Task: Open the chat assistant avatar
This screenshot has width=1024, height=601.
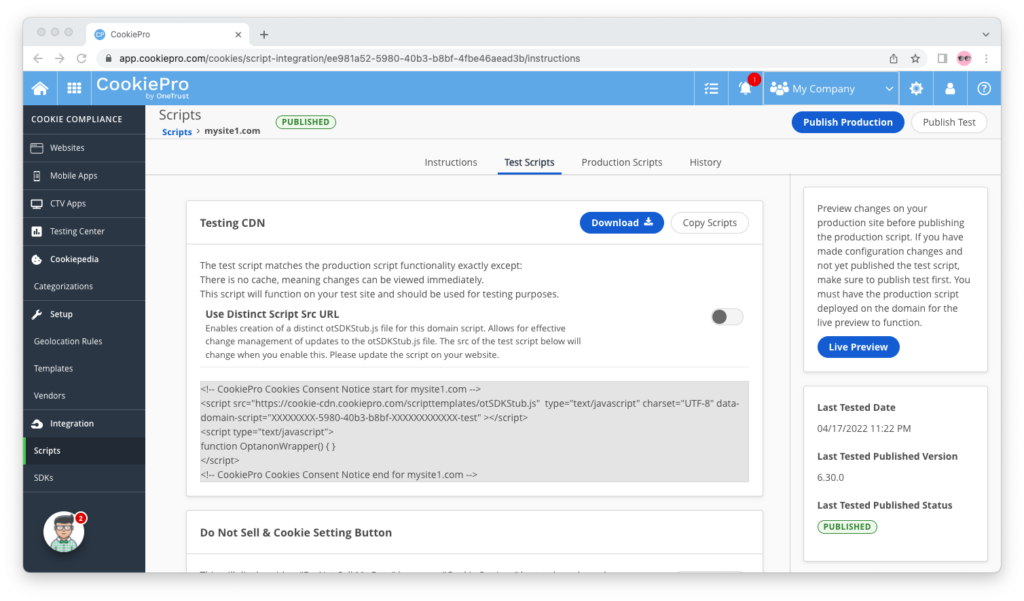Action: point(64,532)
